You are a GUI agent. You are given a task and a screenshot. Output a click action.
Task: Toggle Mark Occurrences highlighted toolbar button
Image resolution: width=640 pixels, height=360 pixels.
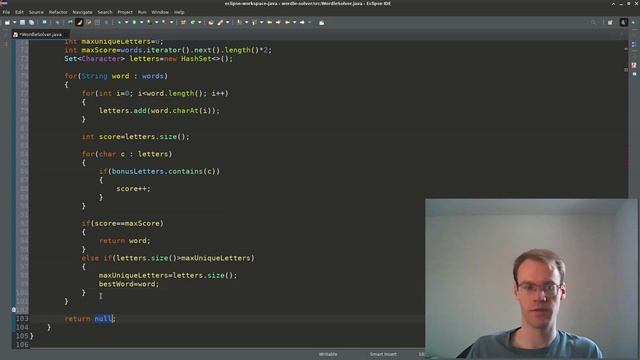[79, 22]
